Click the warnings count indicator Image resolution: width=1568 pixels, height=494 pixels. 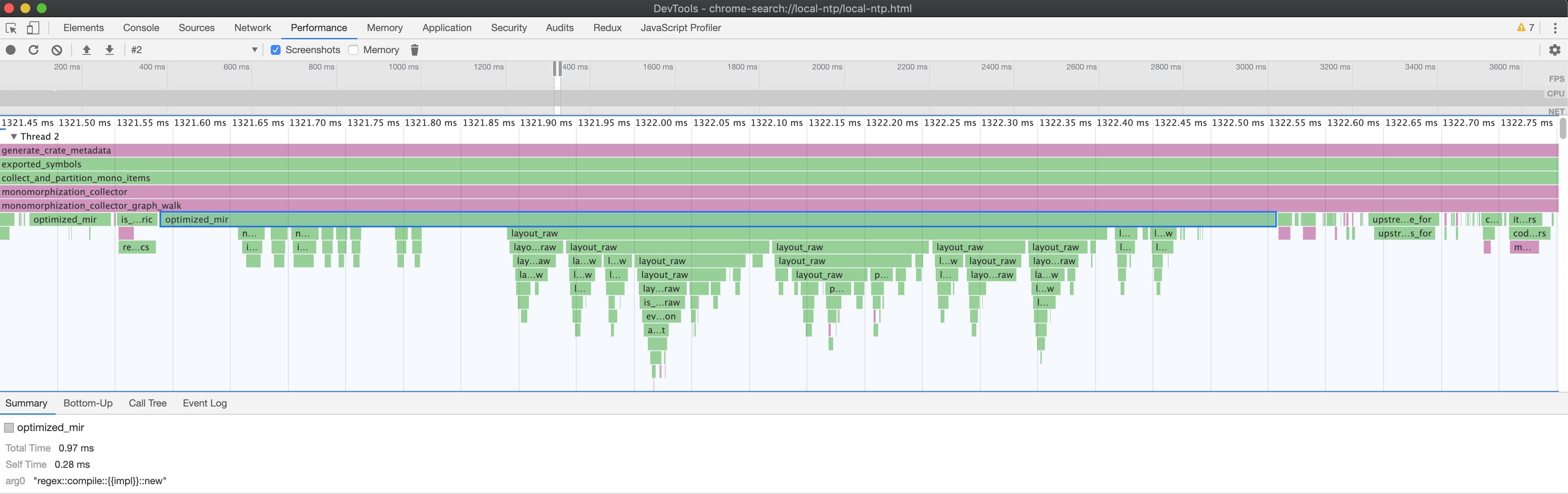(x=1525, y=28)
